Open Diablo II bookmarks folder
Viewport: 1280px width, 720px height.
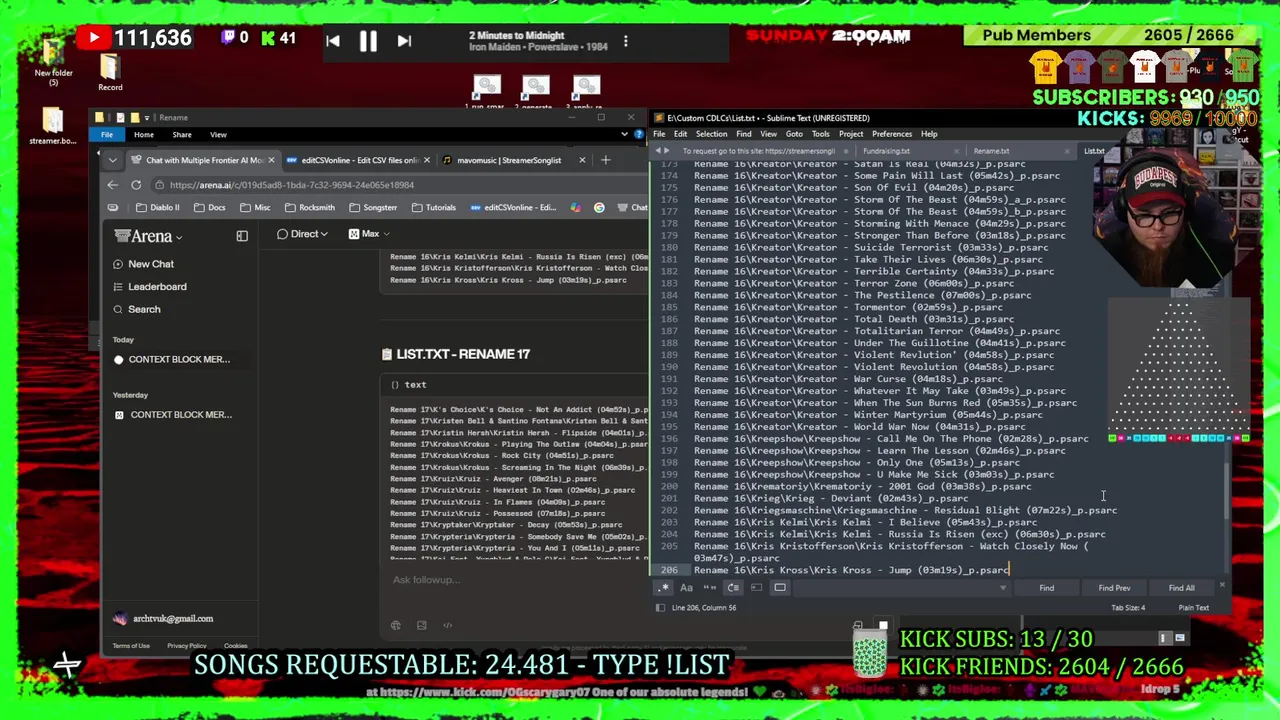(x=157, y=208)
